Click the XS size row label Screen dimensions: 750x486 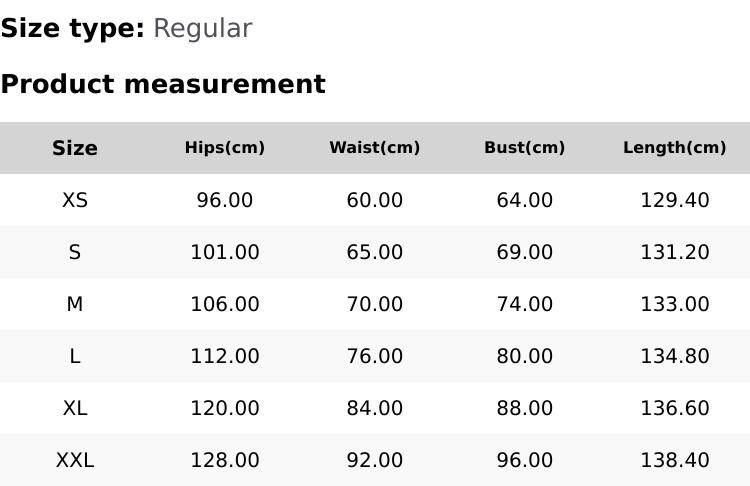click(x=75, y=200)
